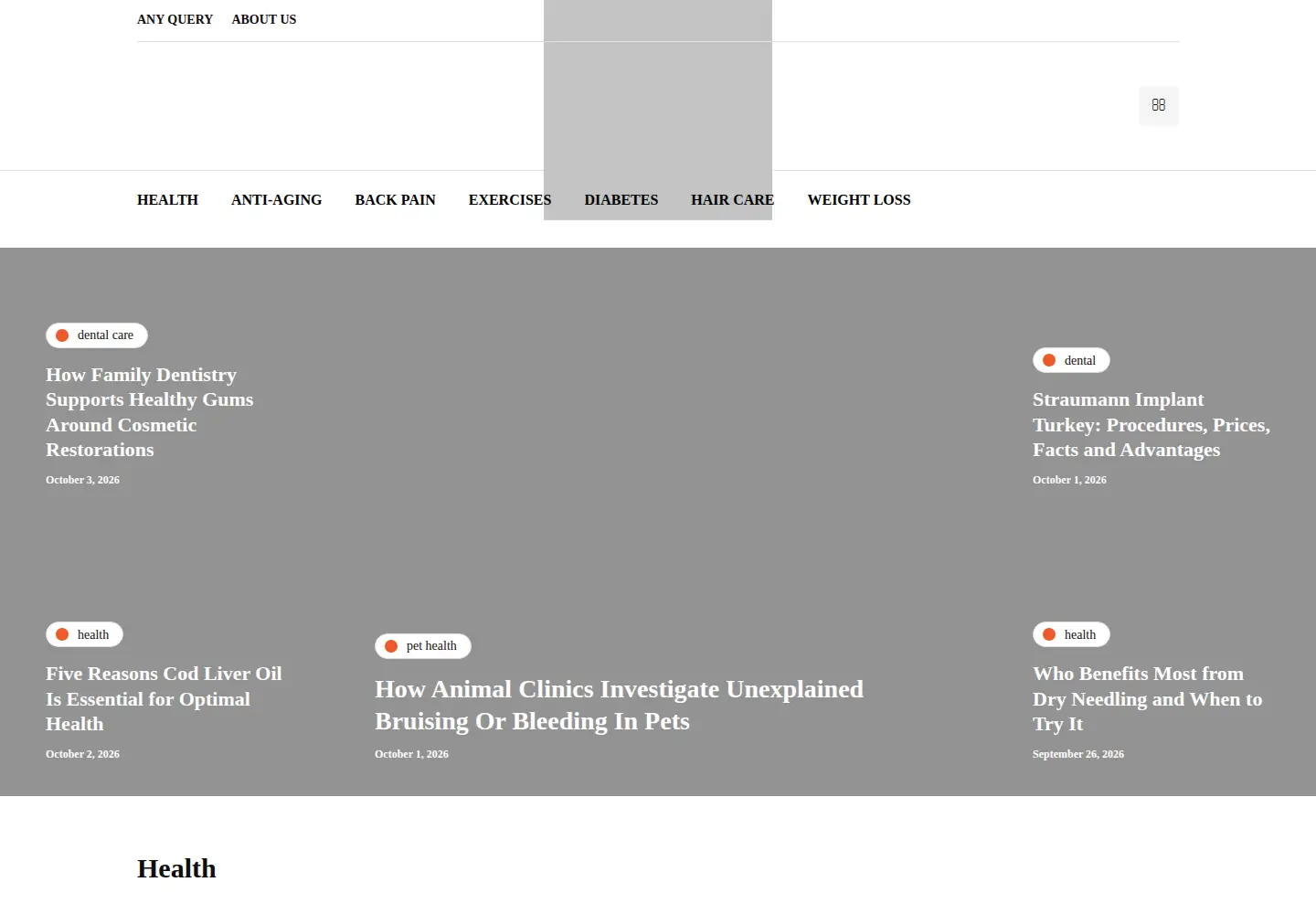Open 'Who Benefits Most from Dry Needling' article

pos(1147,699)
